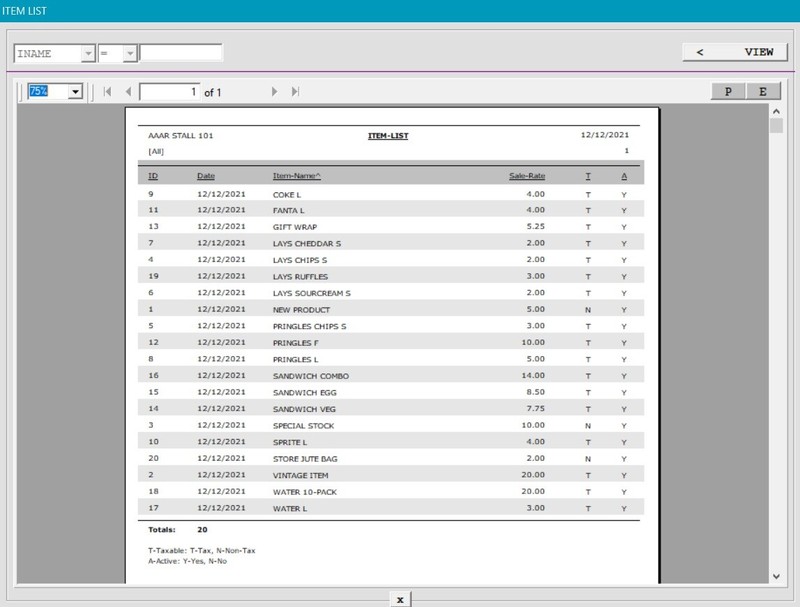
Task: Click scrollbar down arrow
Action: point(776,576)
